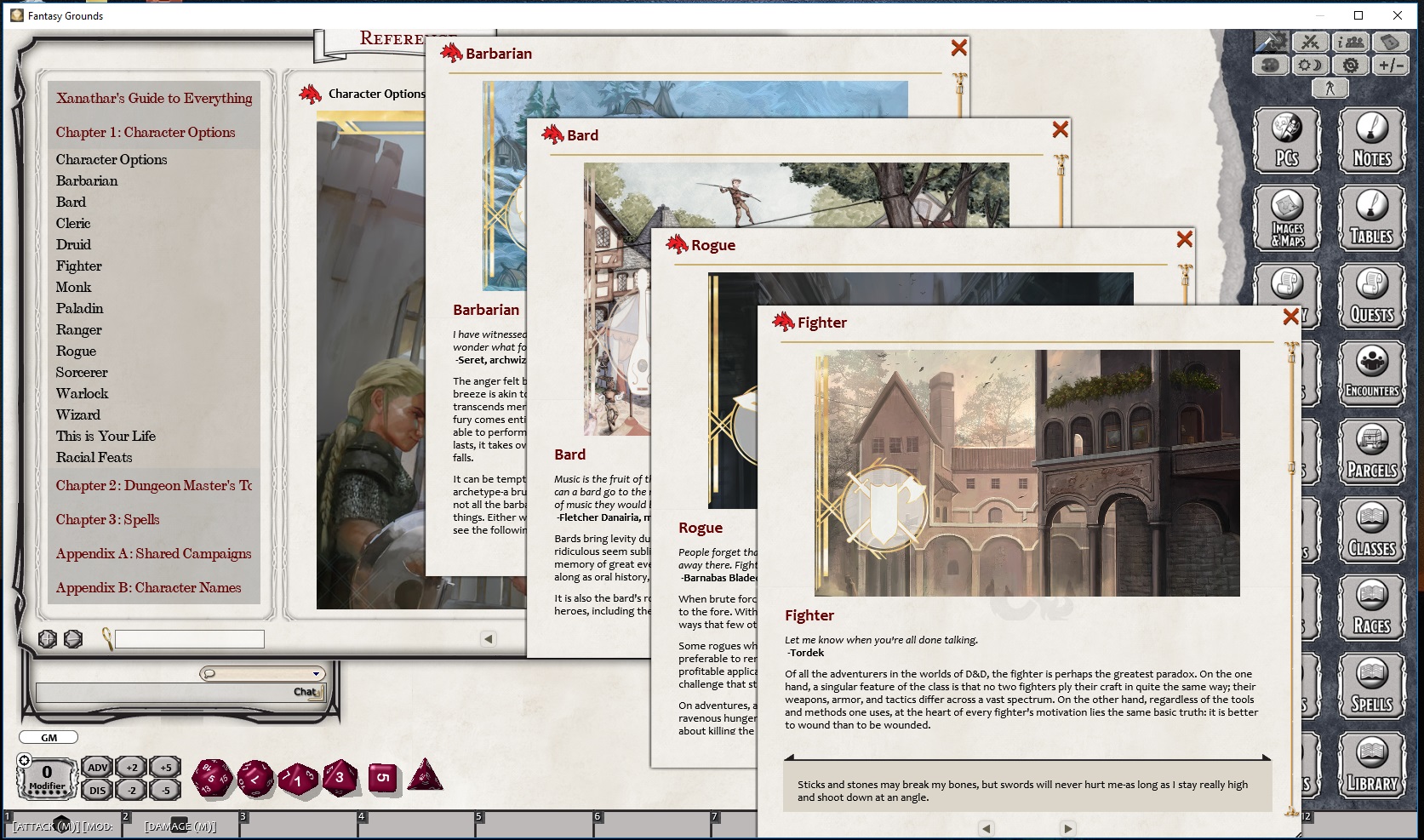This screenshot has width=1424, height=840.
Task: Open the Options gear in the top toolbar
Action: [x=1351, y=64]
